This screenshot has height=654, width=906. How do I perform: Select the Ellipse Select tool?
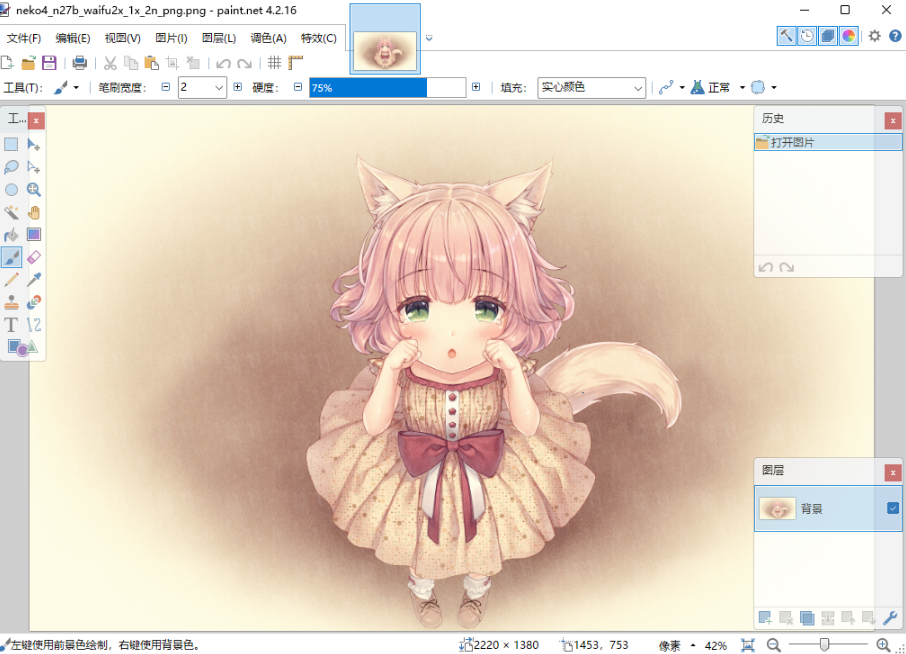[x=11, y=189]
